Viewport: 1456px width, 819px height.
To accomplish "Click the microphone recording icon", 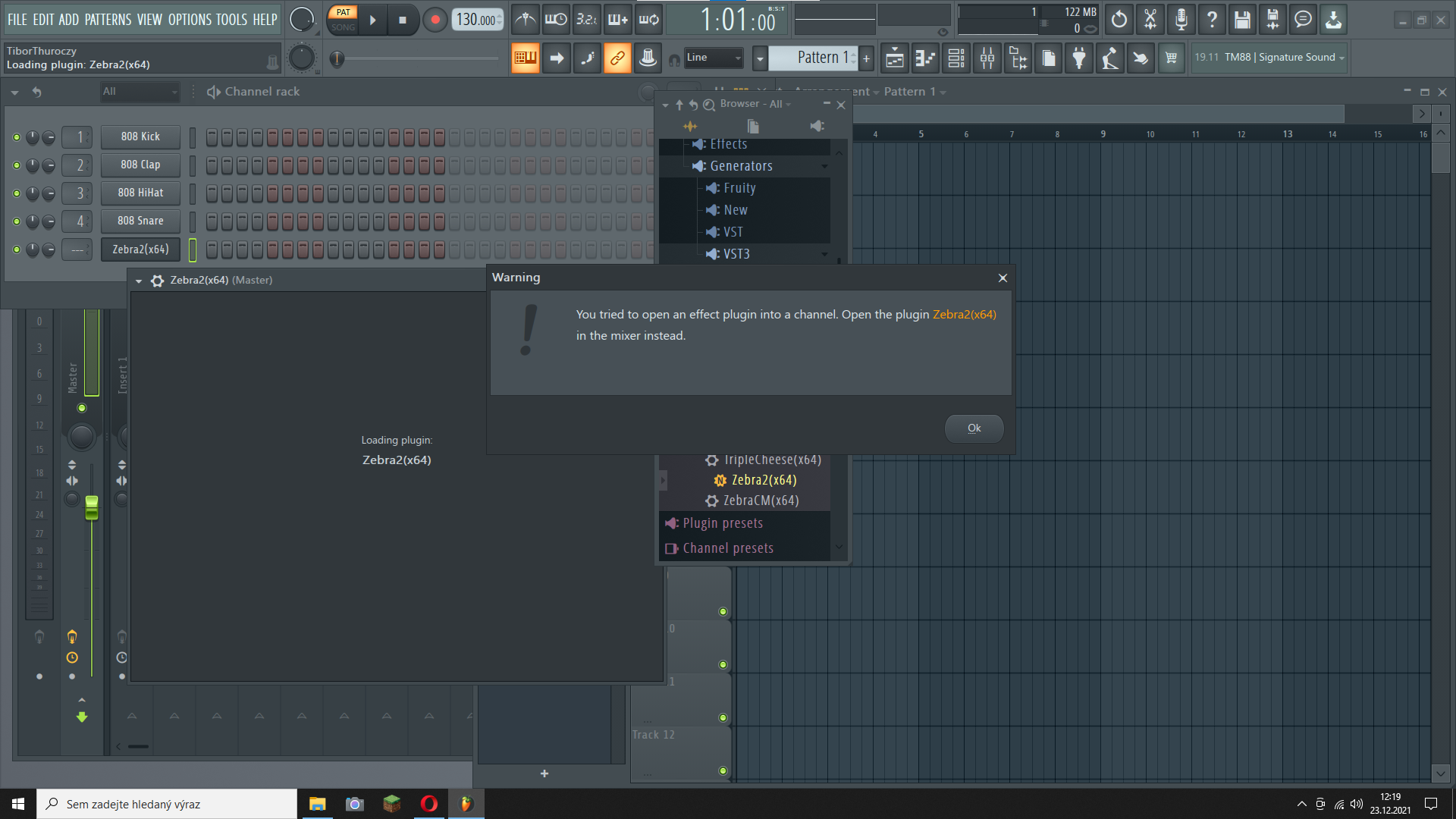I will [1181, 20].
